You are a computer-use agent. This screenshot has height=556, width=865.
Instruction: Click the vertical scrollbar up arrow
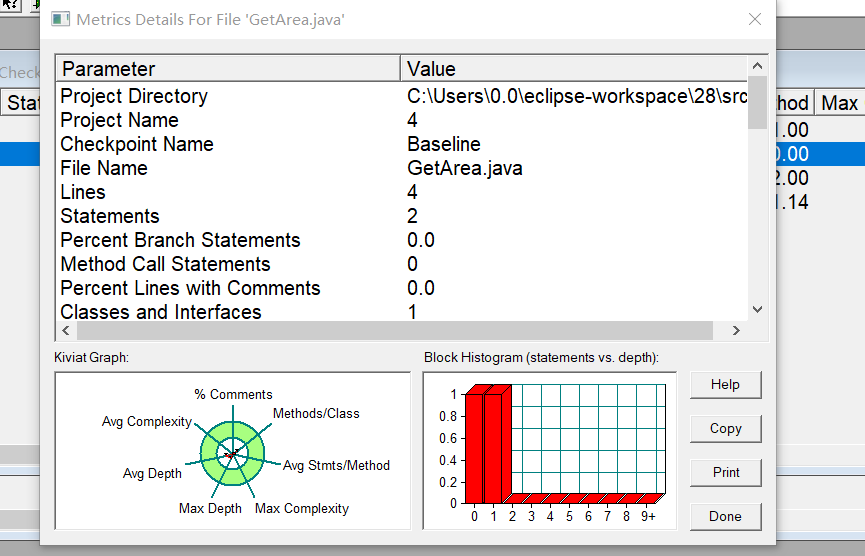pos(757,66)
